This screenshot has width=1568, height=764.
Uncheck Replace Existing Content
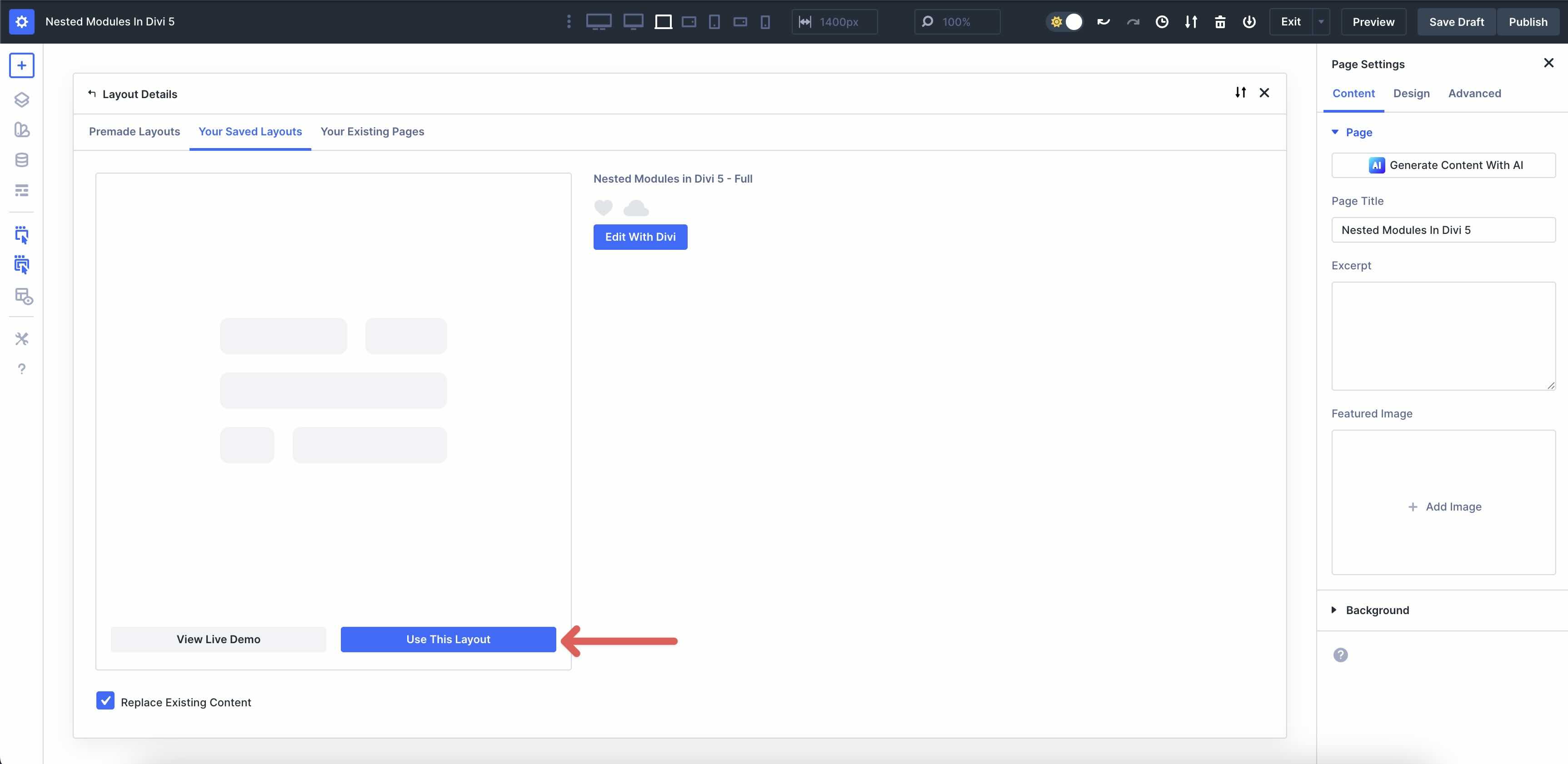pos(105,701)
